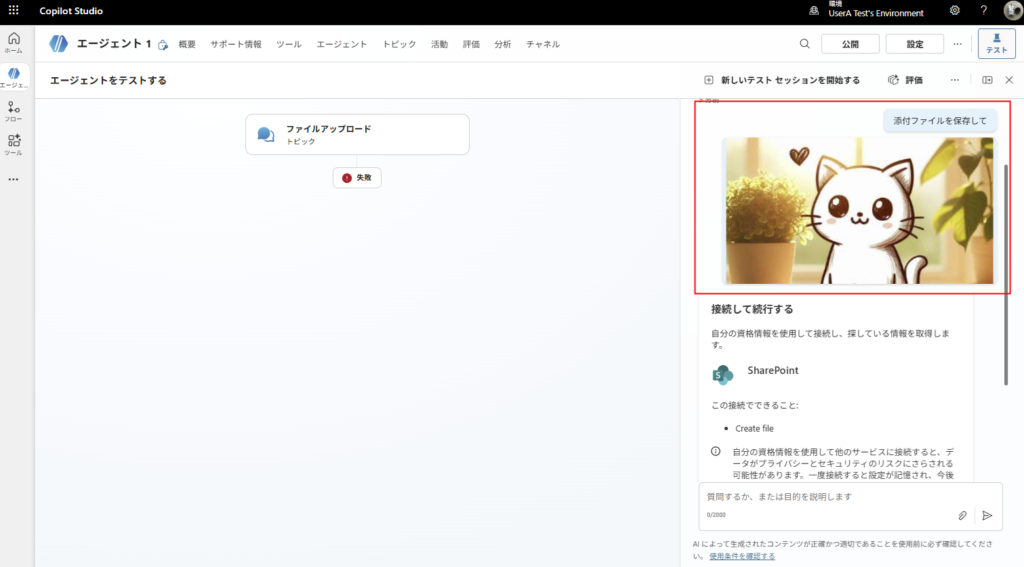The width and height of the screenshot is (1024, 567).
Task: Click the この接続でできること label
Action: [x=754, y=405]
